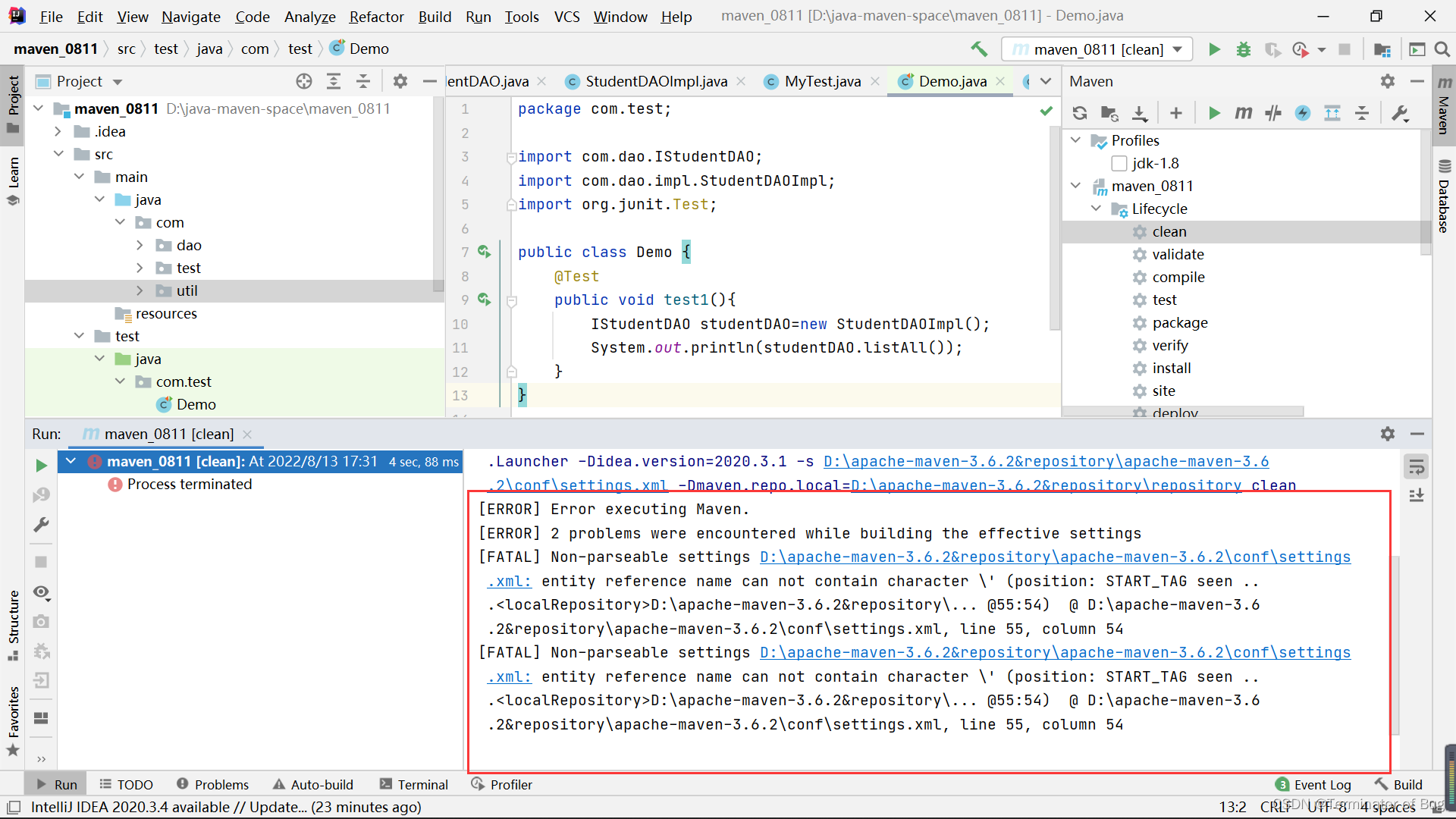Expand the util package
Viewport: 1456px width, 819px height.
(140, 290)
